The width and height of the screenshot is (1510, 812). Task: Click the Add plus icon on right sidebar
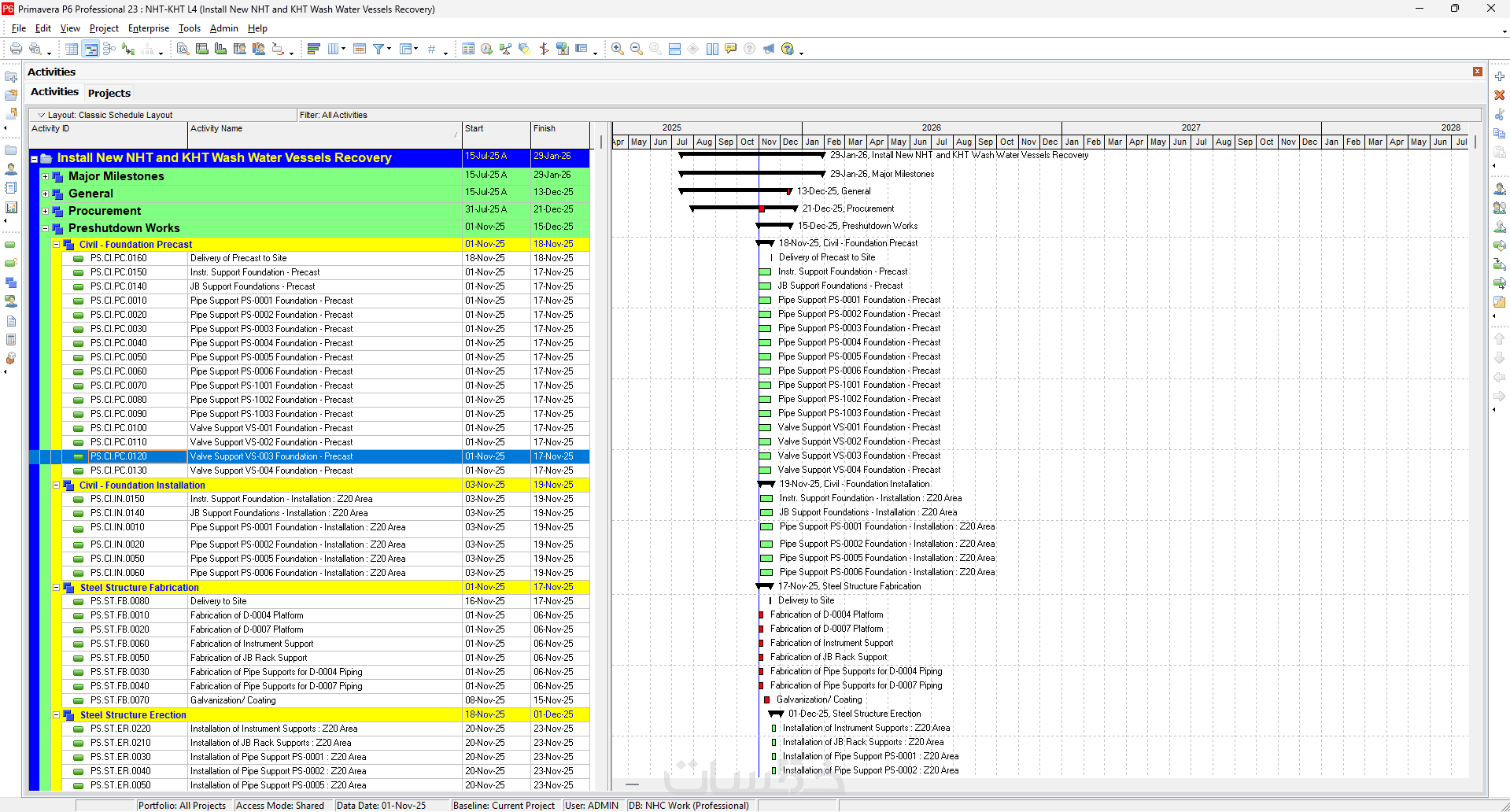click(x=1500, y=76)
